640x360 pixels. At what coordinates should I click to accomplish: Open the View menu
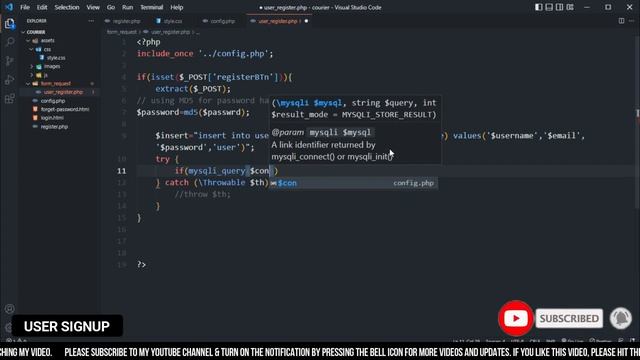click(x=93, y=7)
